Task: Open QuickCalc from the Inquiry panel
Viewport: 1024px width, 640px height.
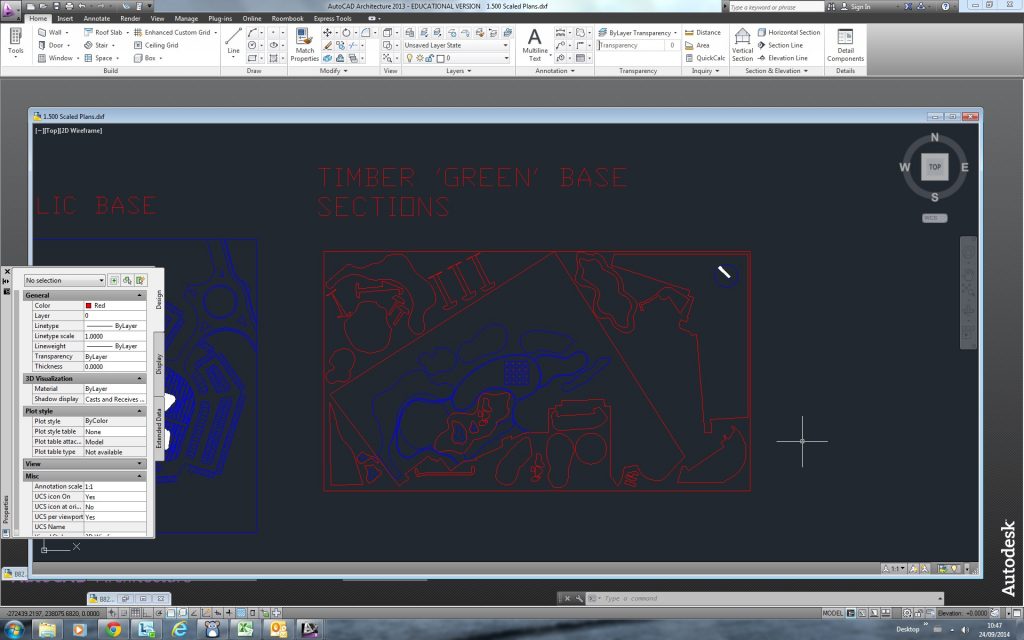Action: 710,57
